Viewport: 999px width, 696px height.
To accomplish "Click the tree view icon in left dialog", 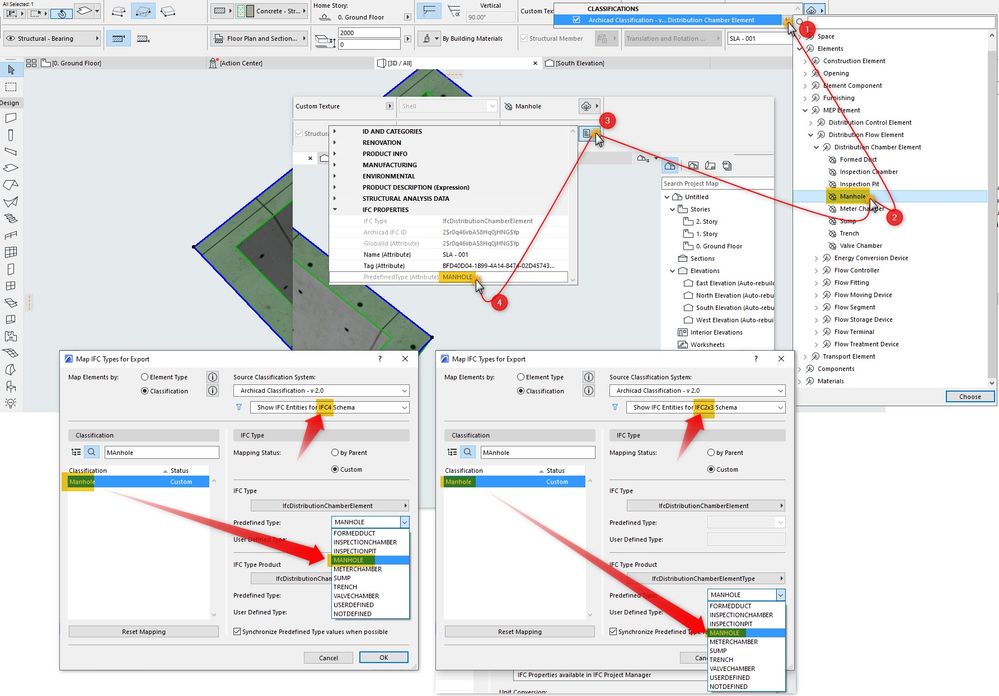I will pyautogui.click(x=76, y=452).
